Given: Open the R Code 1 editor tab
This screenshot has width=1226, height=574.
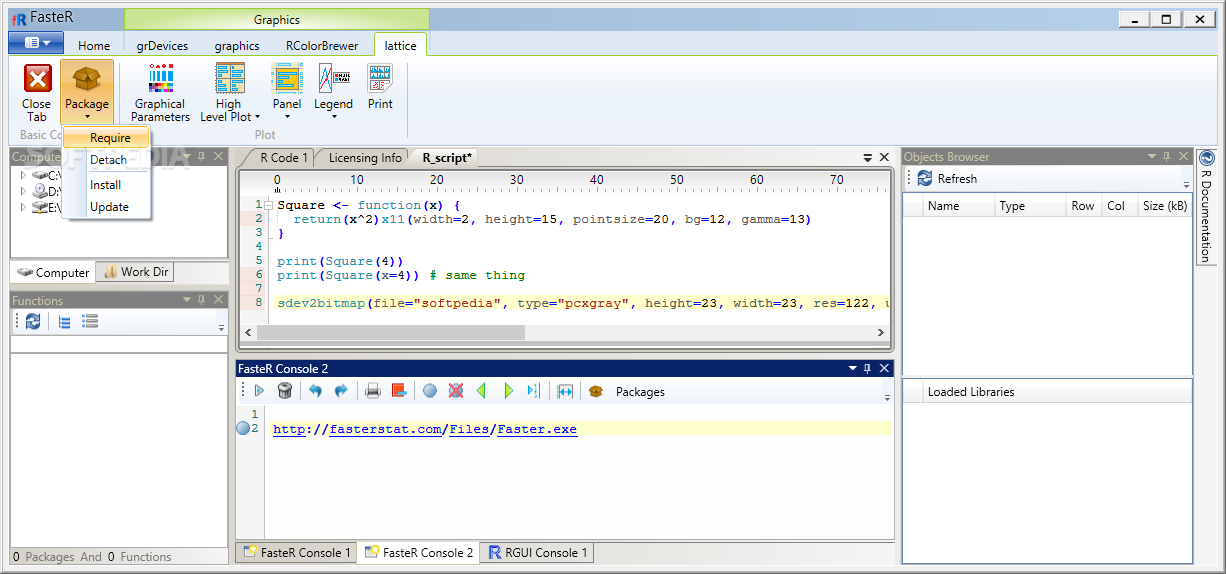Looking at the screenshot, I should pos(284,158).
